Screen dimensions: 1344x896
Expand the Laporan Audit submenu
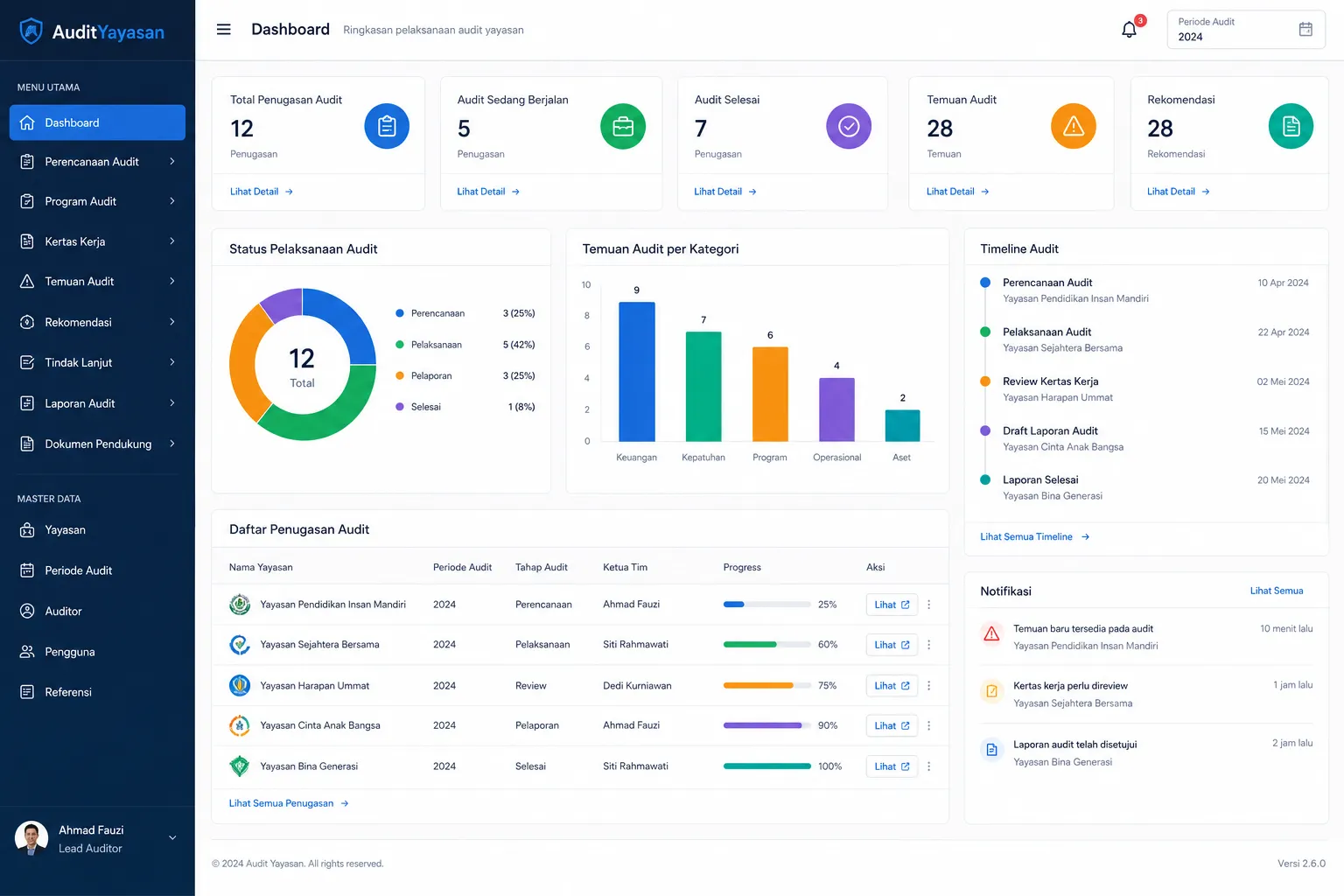pos(172,403)
